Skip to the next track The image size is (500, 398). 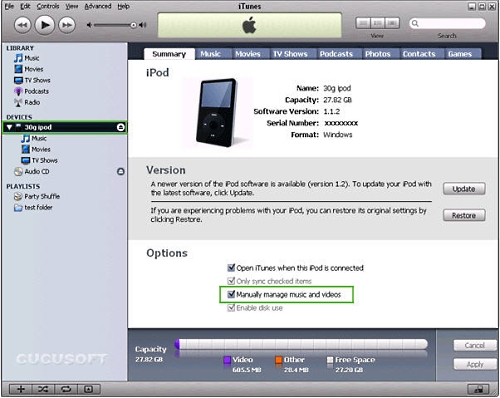tap(67, 25)
